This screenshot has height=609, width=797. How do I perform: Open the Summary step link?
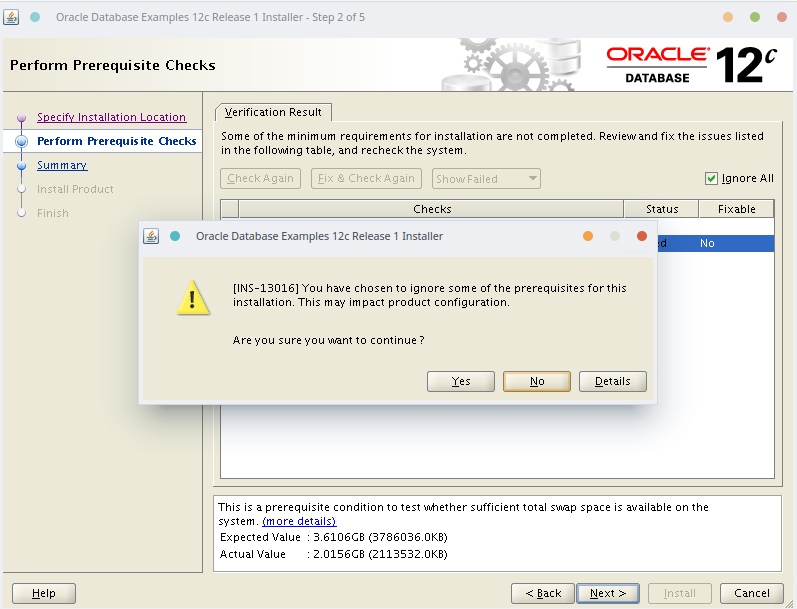pos(62,165)
